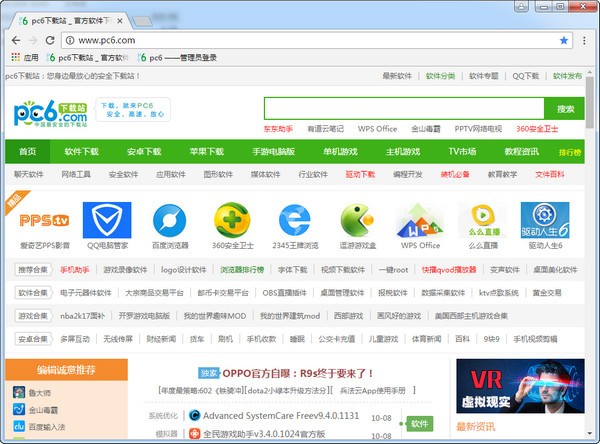600x444 pixels.
Task: Click the 手机助手 recommended link
Action: point(75,270)
